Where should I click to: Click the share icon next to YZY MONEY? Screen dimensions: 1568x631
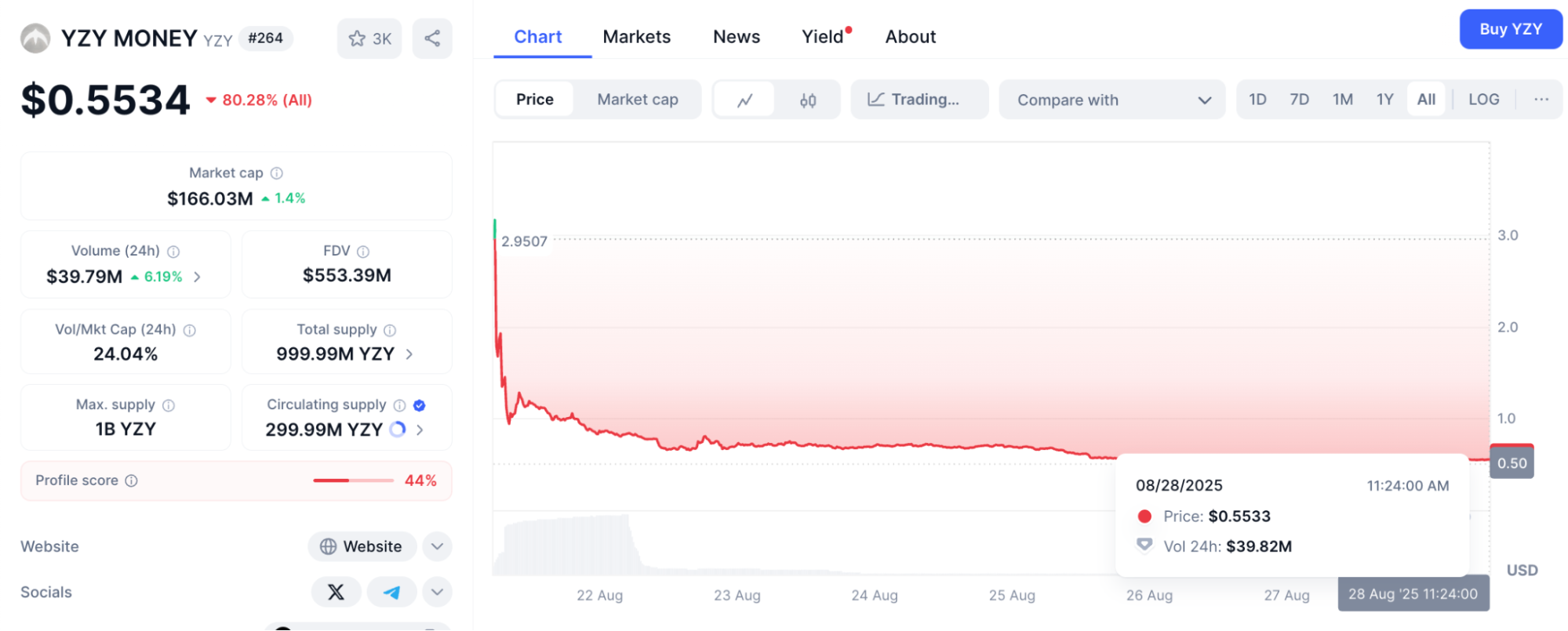[x=432, y=38]
